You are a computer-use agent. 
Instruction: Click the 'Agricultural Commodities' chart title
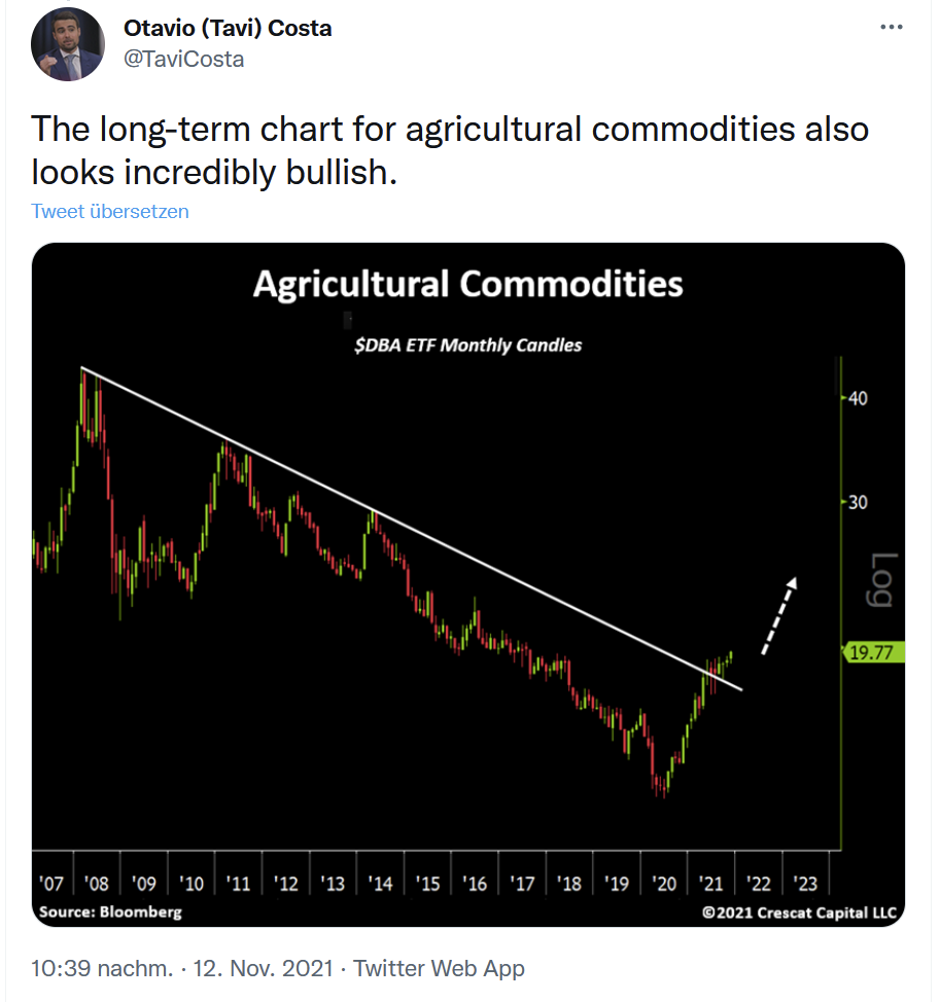(x=468, y=284)
